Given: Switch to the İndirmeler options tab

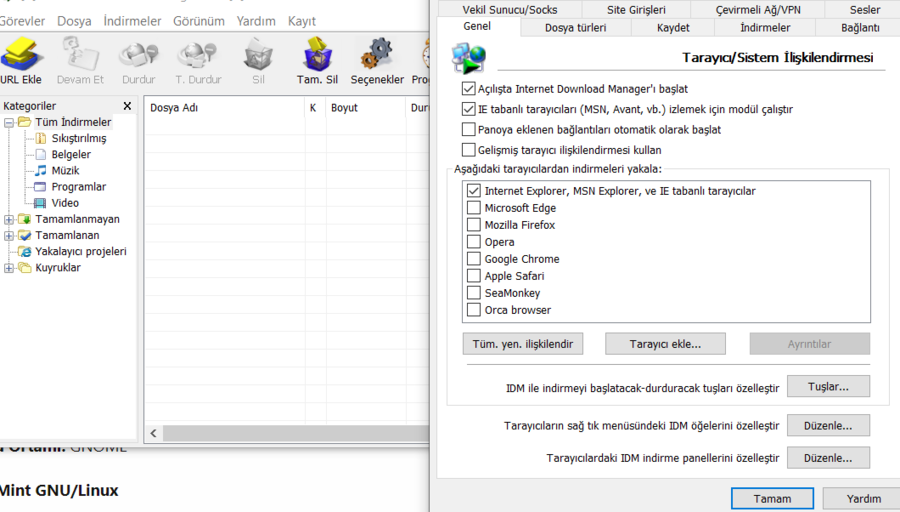Looking at the screenshot, I should coord(765,28).
